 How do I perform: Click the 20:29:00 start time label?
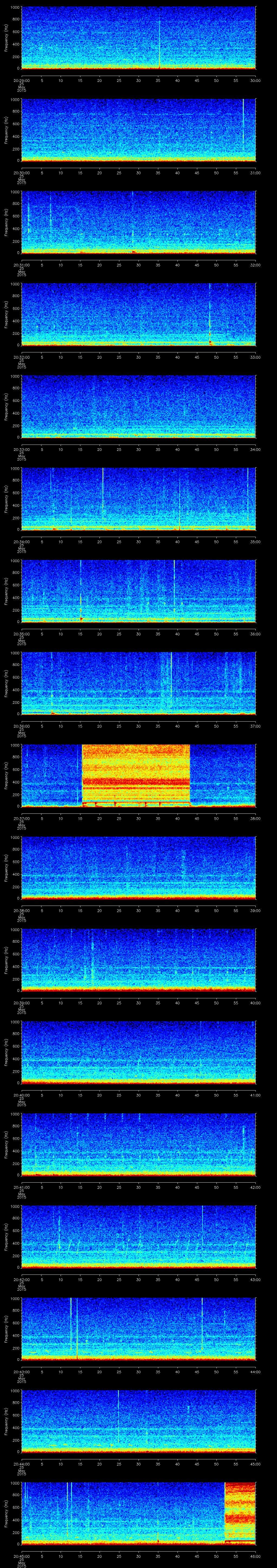(x=21, y=80)
